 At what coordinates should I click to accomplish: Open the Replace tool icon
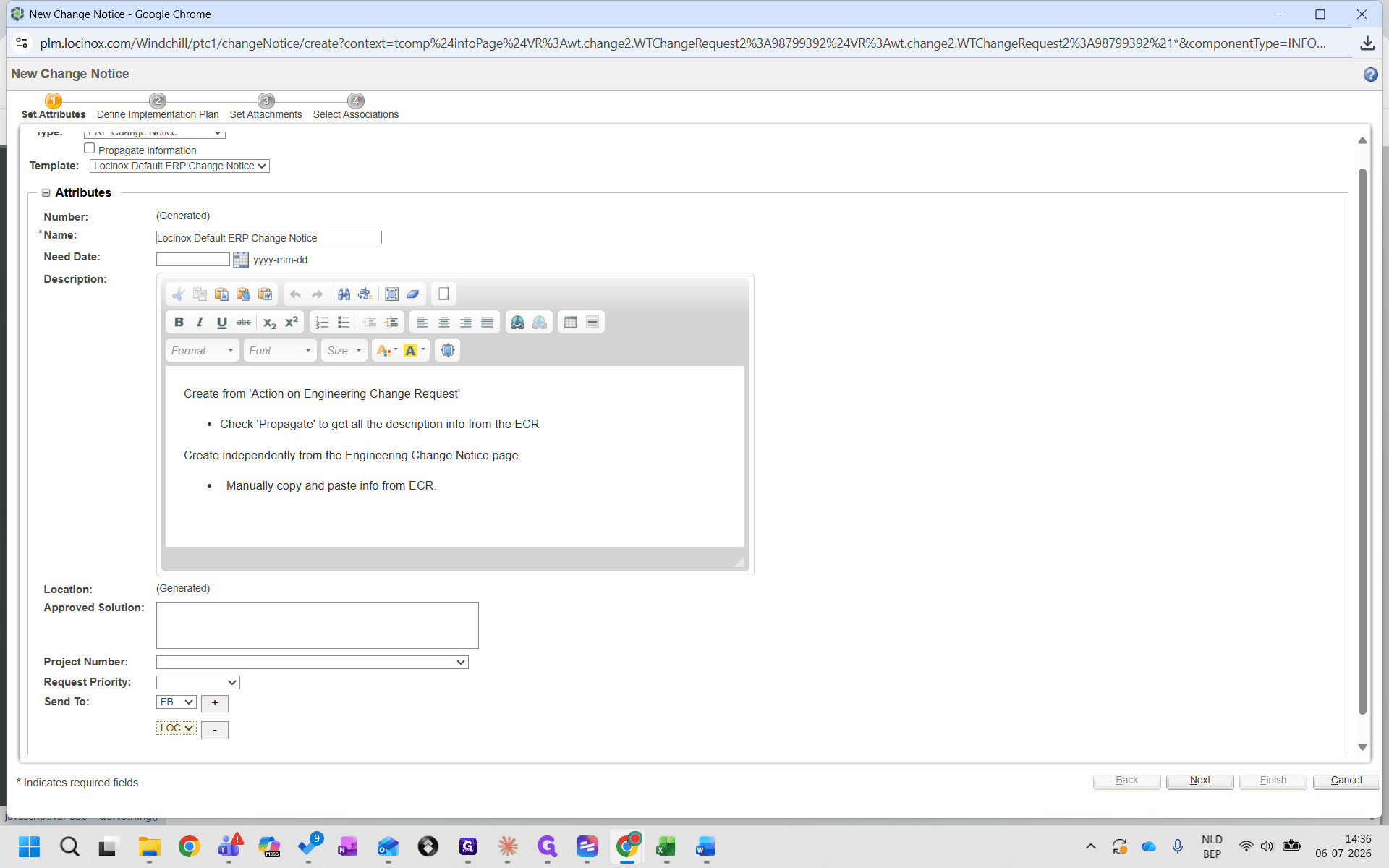click(x=365, y=294)
